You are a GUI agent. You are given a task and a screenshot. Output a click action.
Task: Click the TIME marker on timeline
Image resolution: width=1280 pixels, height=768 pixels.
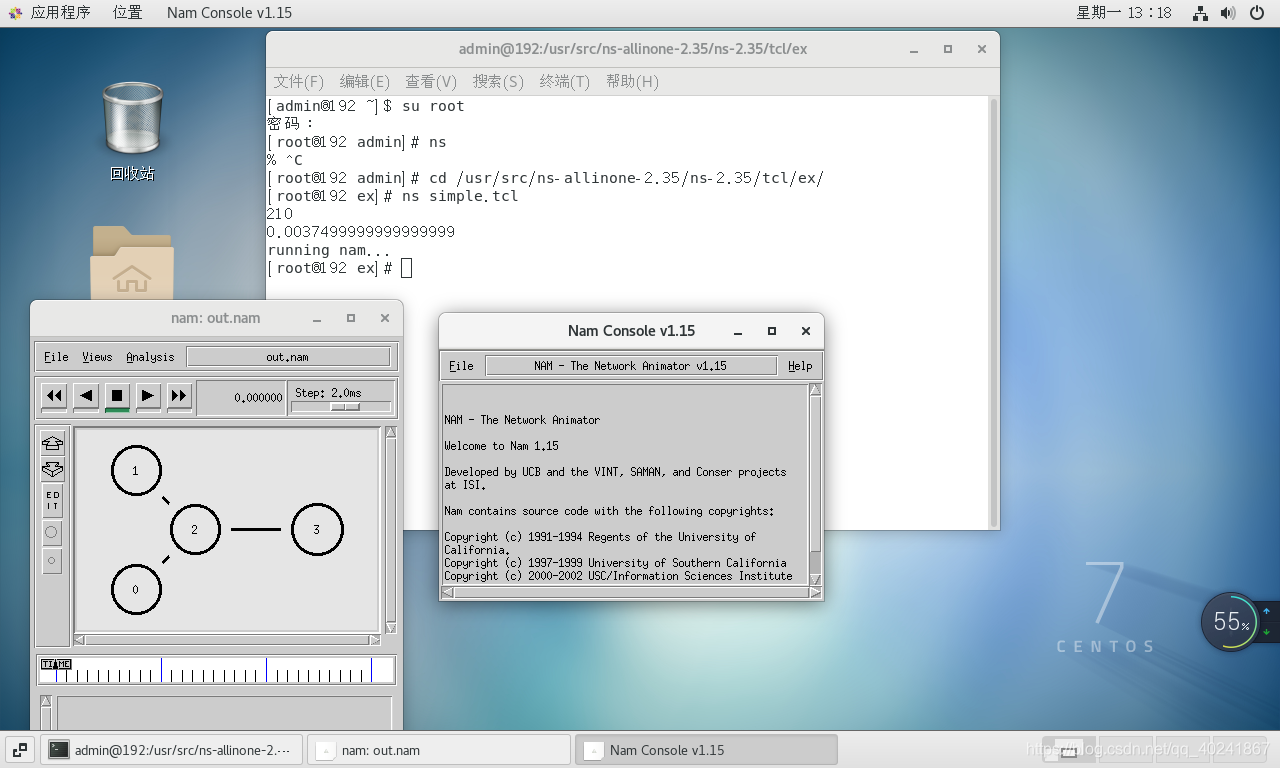[55, 664]
